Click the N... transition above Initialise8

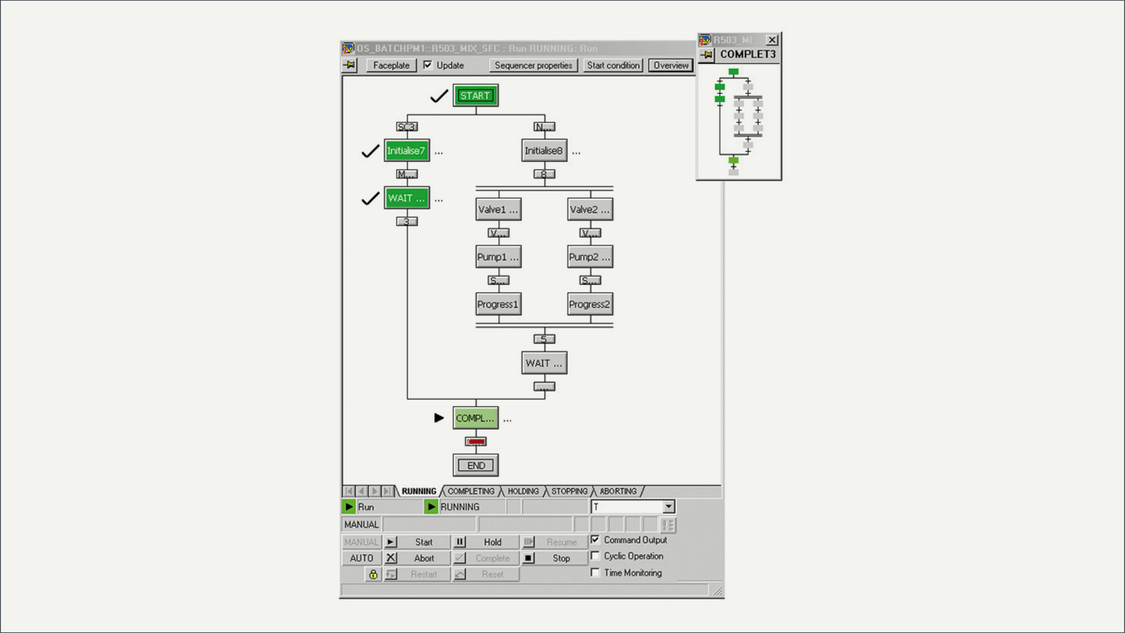[x=545, y=126]
